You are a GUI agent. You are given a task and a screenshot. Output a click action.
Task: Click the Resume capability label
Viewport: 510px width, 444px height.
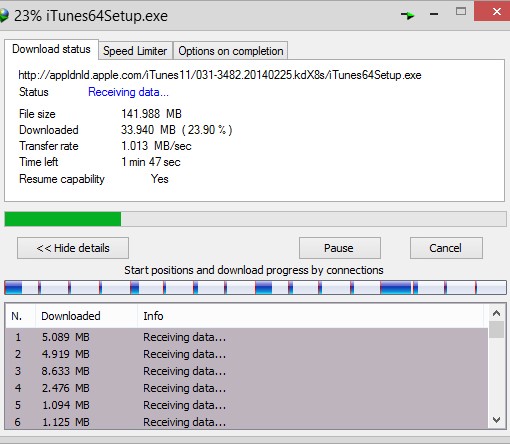[x=62, y=179]
